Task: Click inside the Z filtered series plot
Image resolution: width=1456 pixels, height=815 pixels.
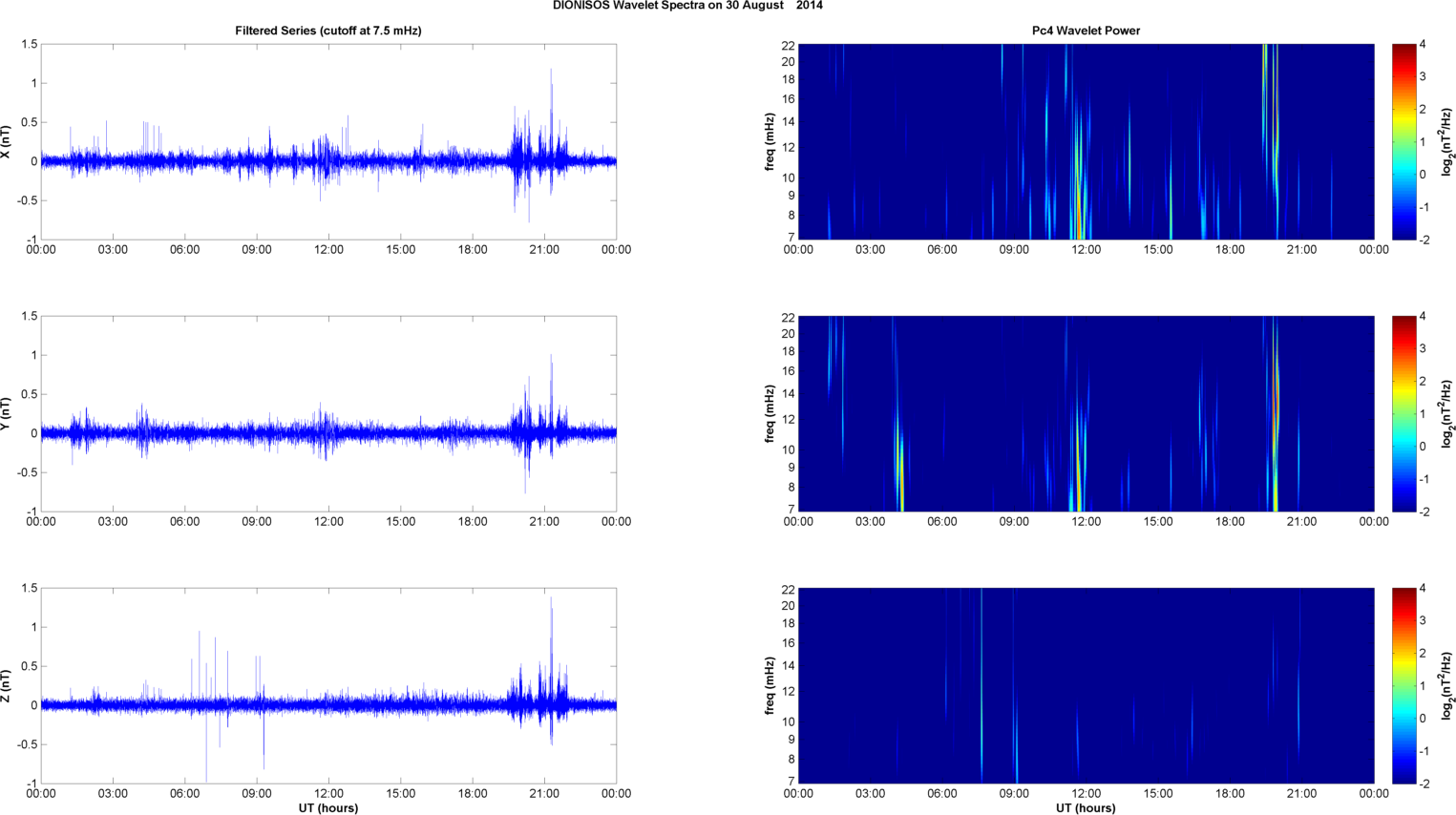Action: pyautogui.click(x=328, y=686)
